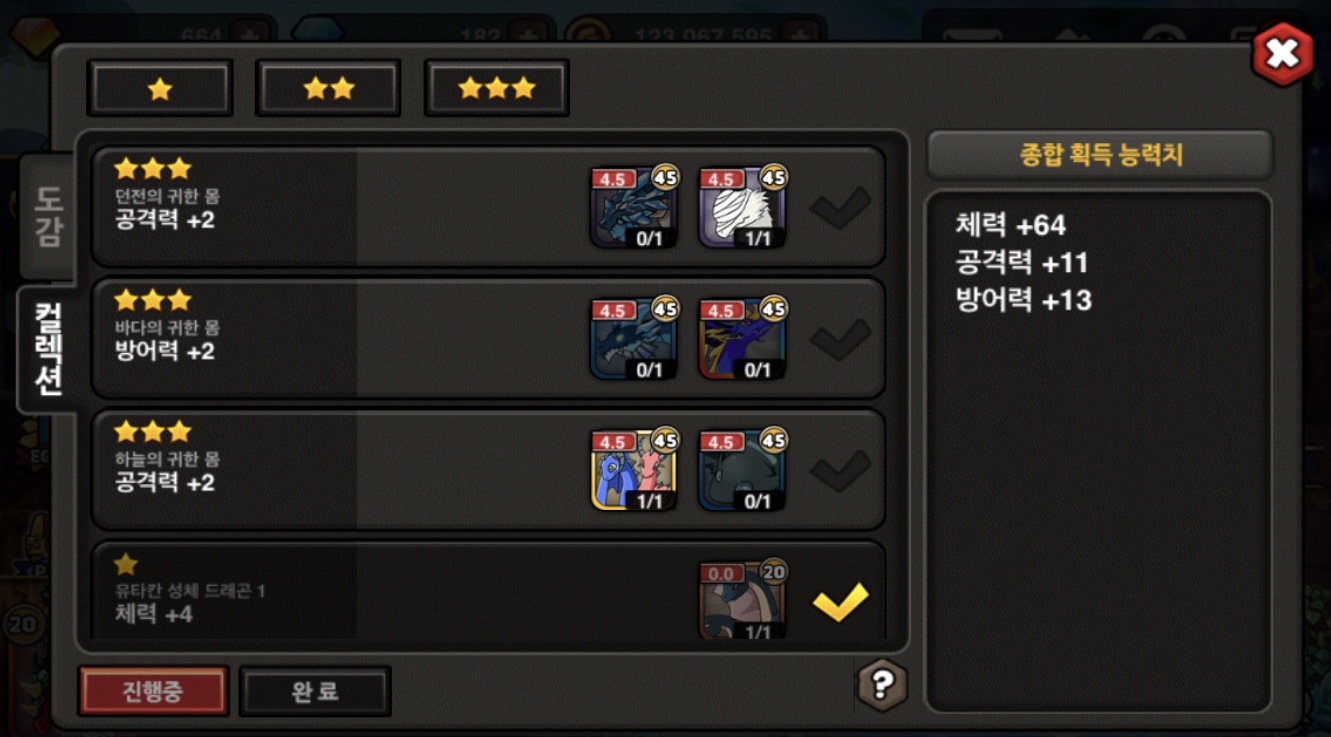Toggle the checkmark for 바다의 귀한 몸
The image size is (1331, 737).
[840, 340]
